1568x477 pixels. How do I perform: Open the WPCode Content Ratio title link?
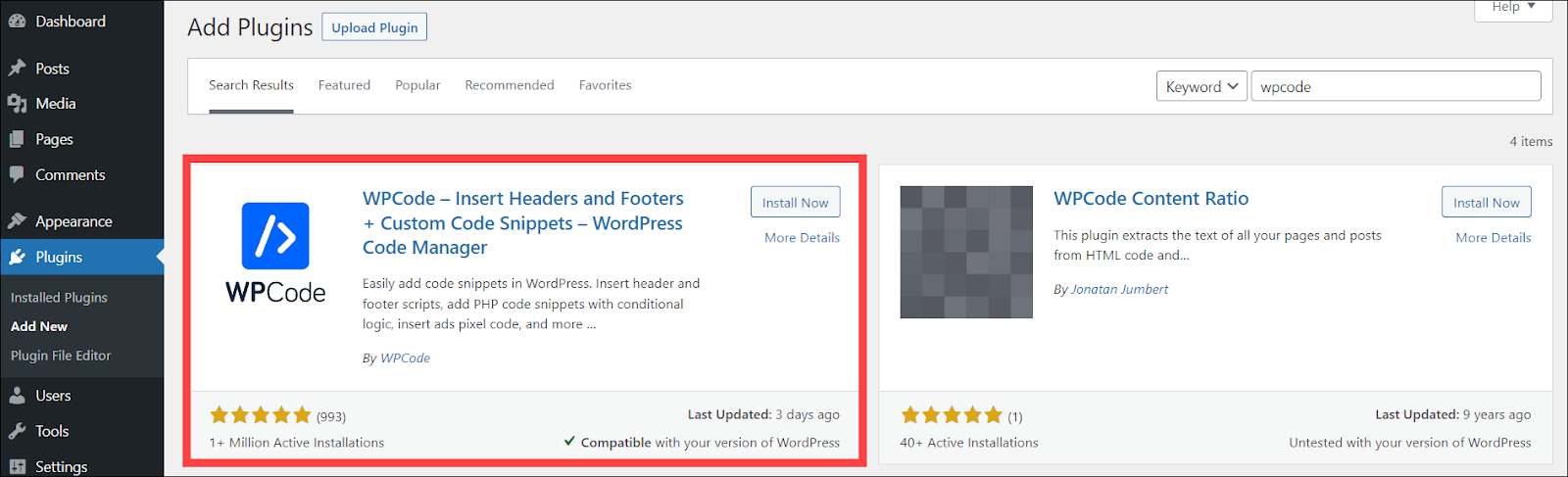(x=1151, y=199)
